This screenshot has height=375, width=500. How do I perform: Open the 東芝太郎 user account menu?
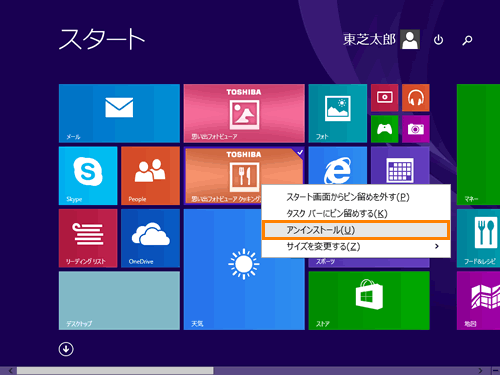pos(381,39)
